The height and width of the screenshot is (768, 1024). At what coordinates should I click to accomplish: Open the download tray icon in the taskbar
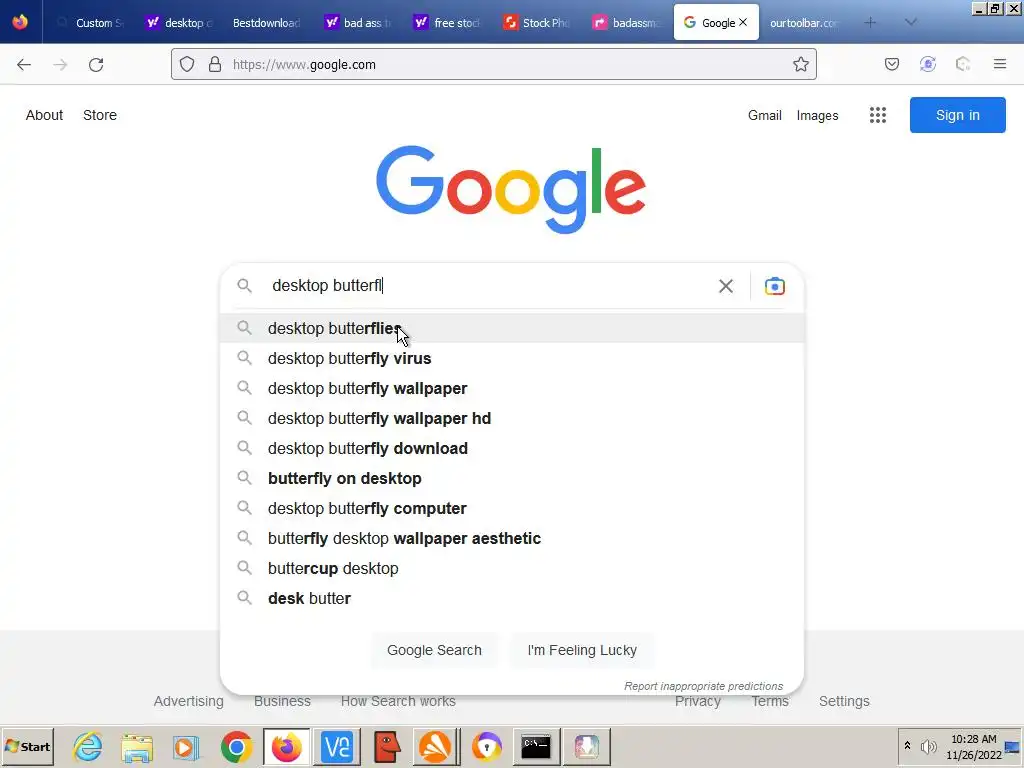(586, 746)
